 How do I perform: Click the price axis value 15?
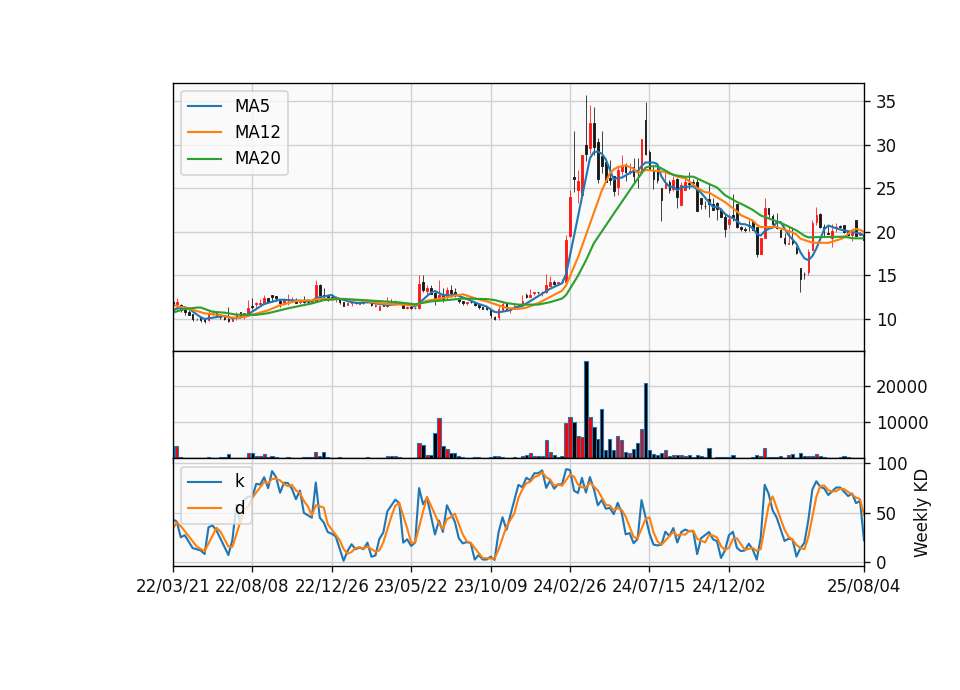tap(885, 276)
